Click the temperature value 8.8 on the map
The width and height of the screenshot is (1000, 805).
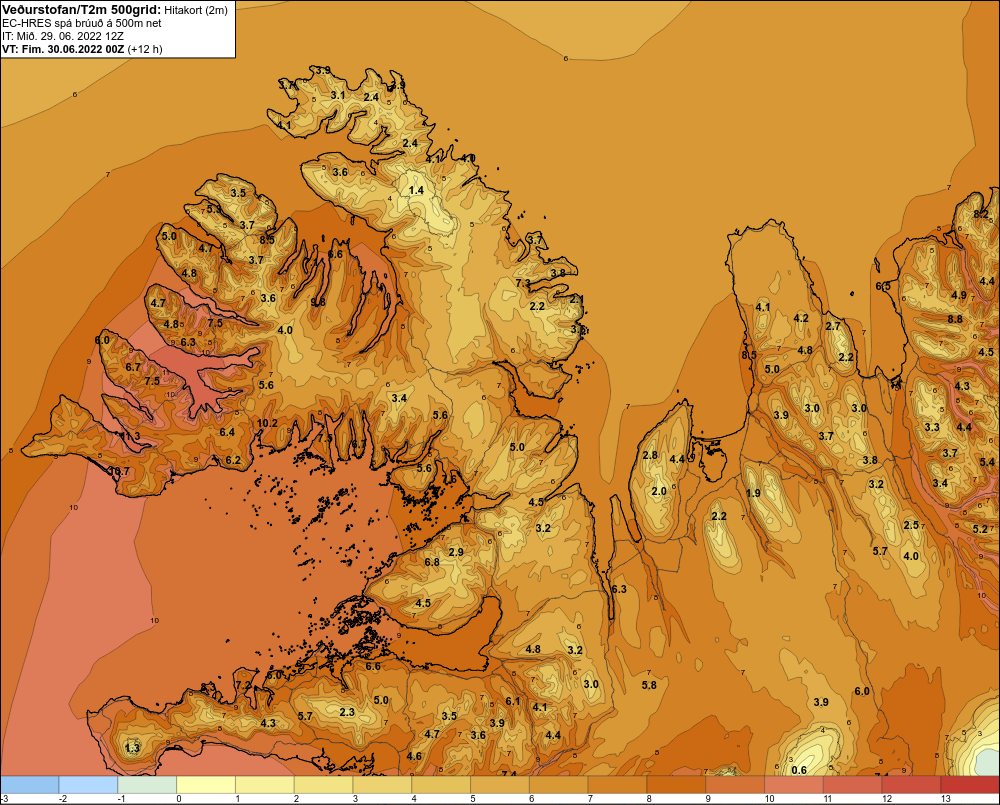955,319
